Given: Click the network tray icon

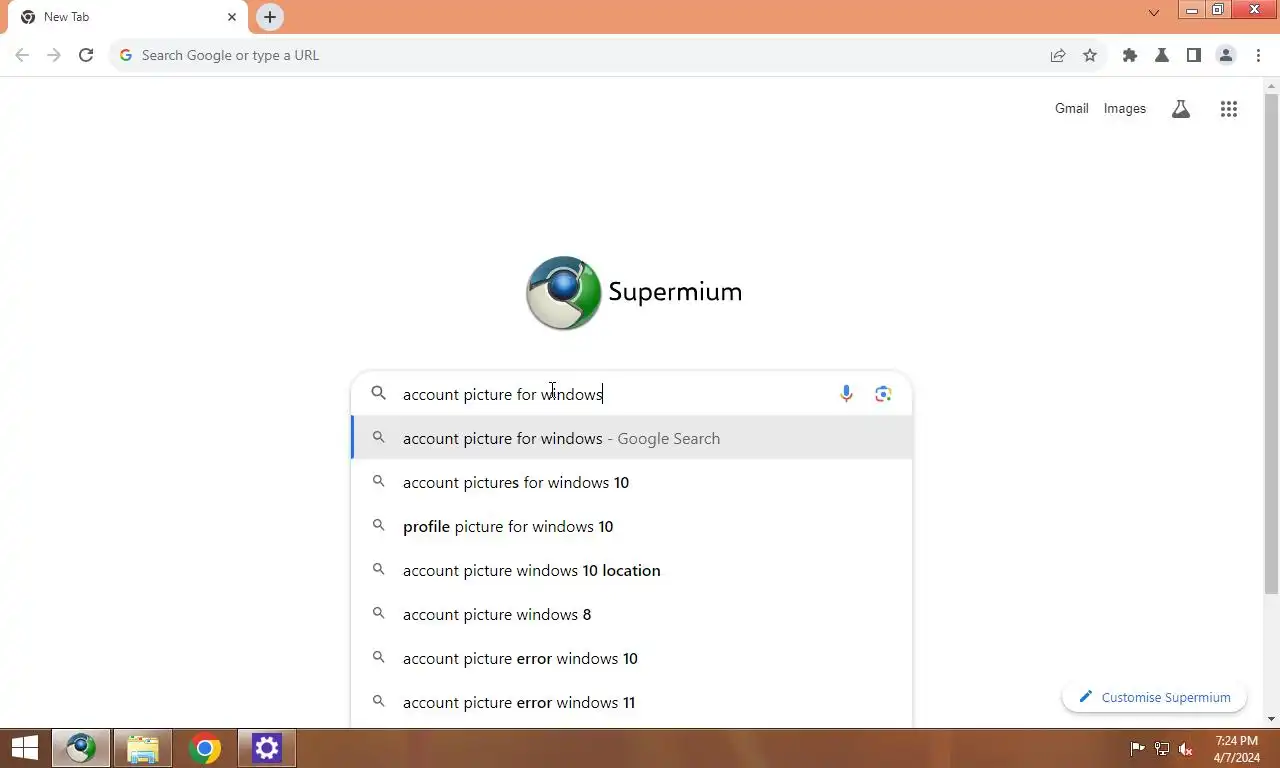Looking at the screenshot, I should pos(1162,748).
